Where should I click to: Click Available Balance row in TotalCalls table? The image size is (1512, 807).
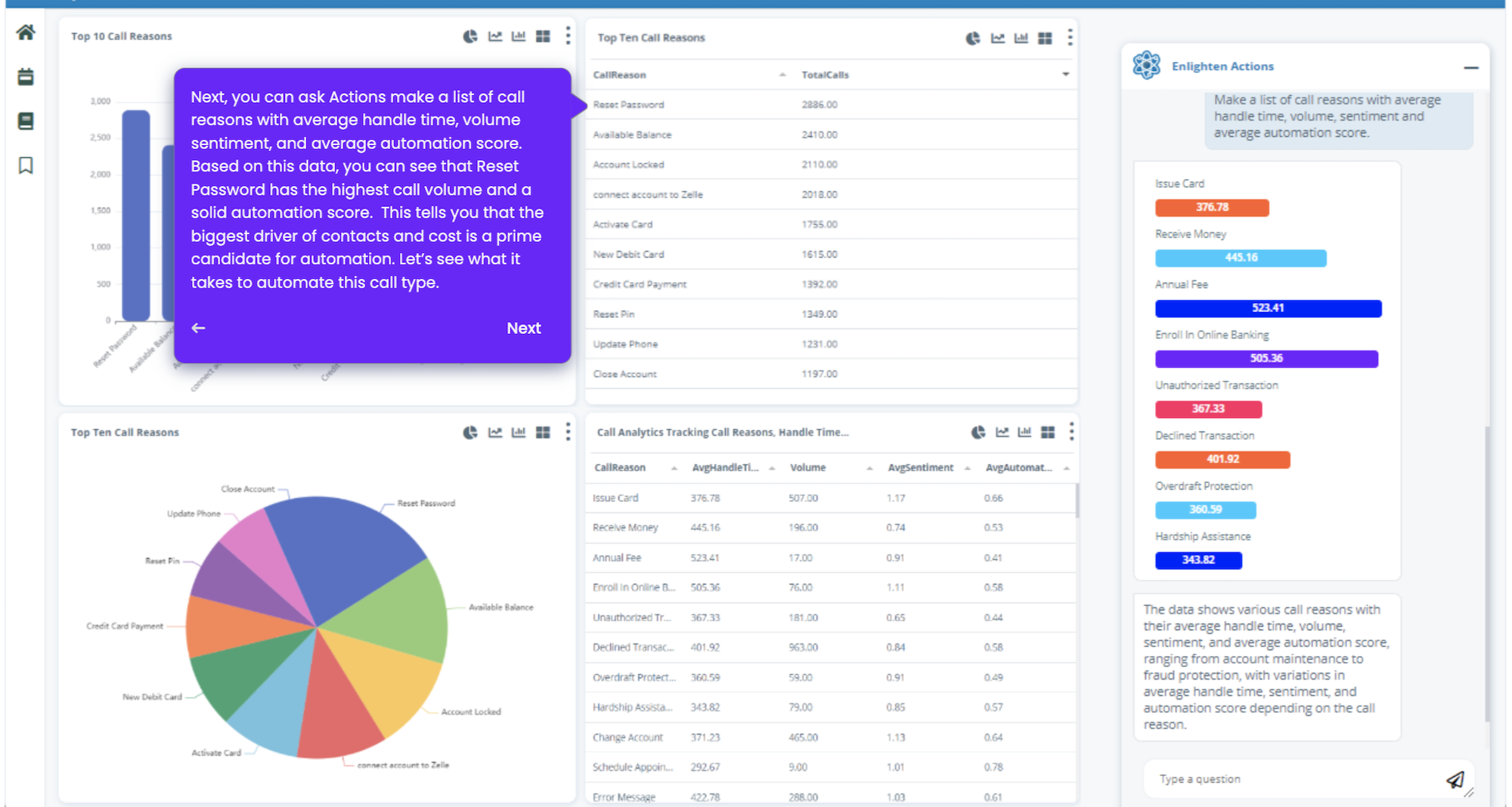[x=832, y=134]
